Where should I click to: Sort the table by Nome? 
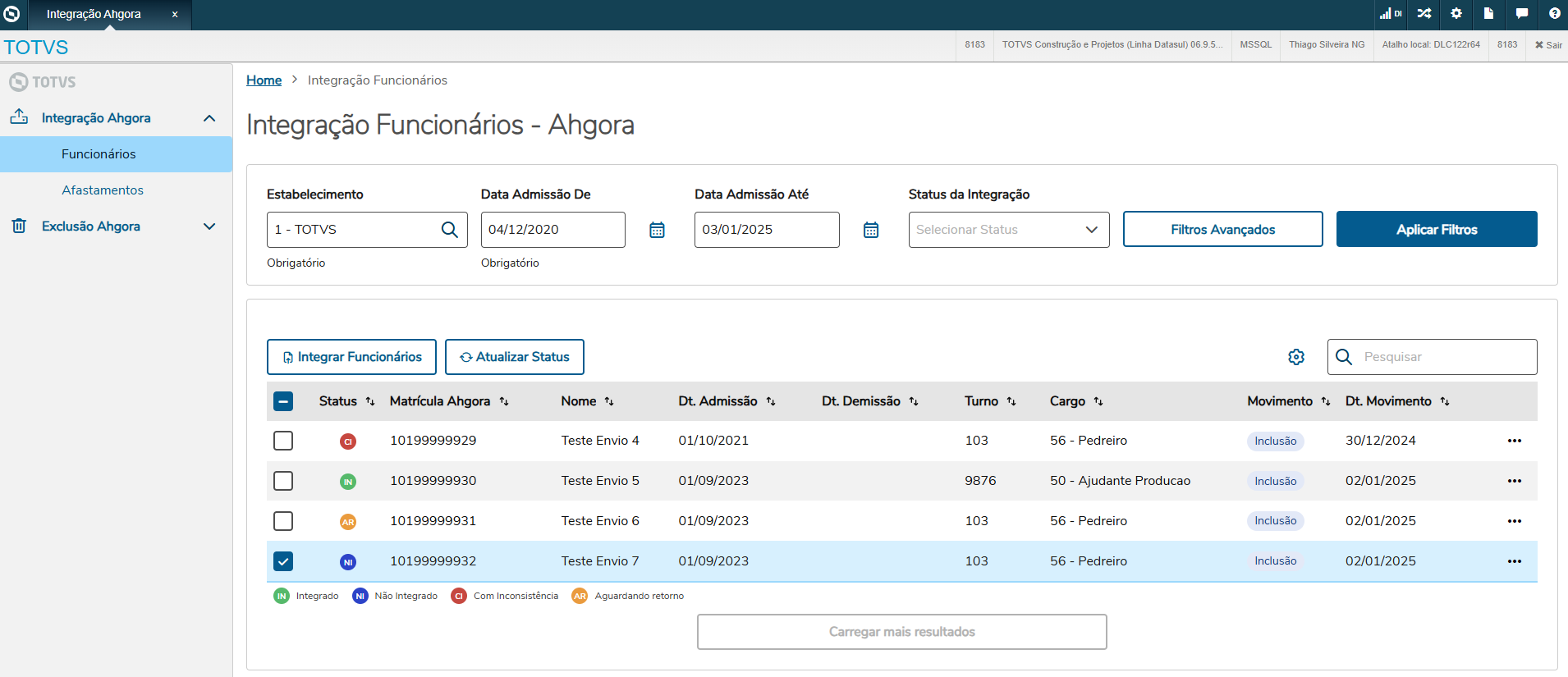[609, 401]
